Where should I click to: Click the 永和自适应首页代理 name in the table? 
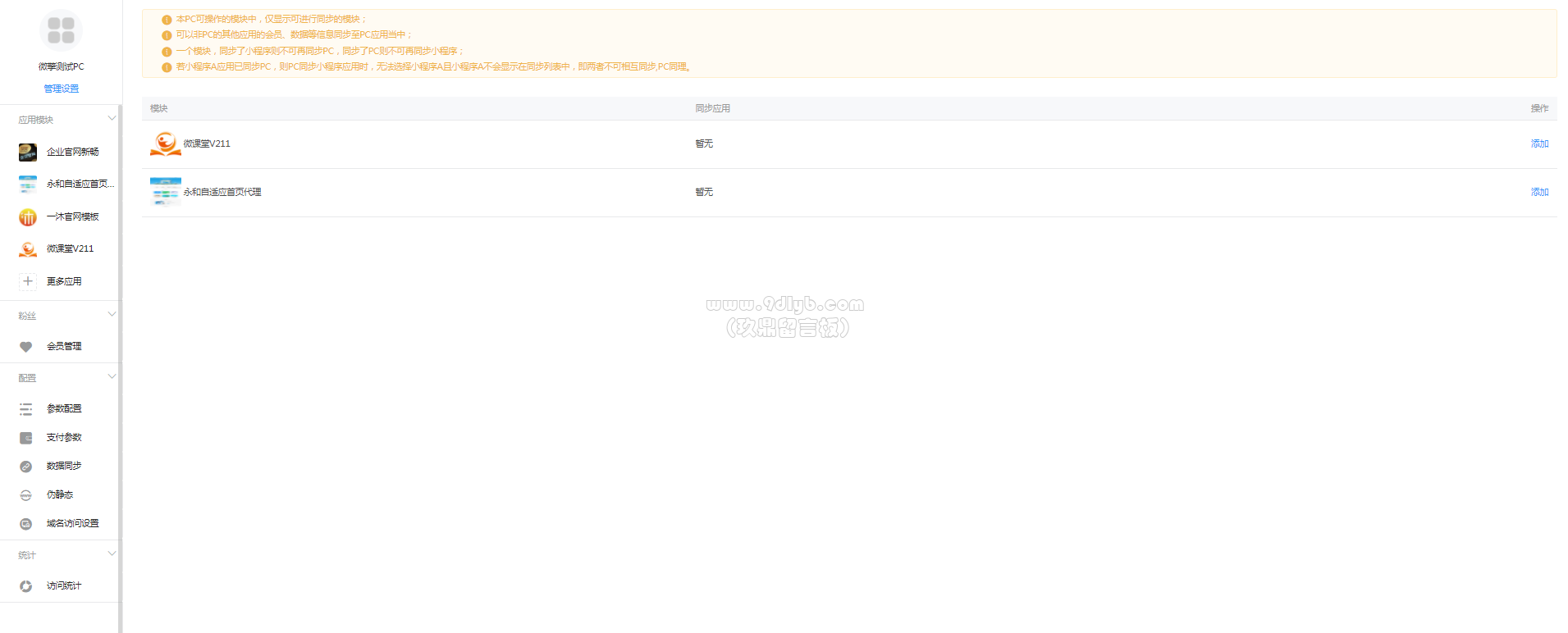pos(222,192)
